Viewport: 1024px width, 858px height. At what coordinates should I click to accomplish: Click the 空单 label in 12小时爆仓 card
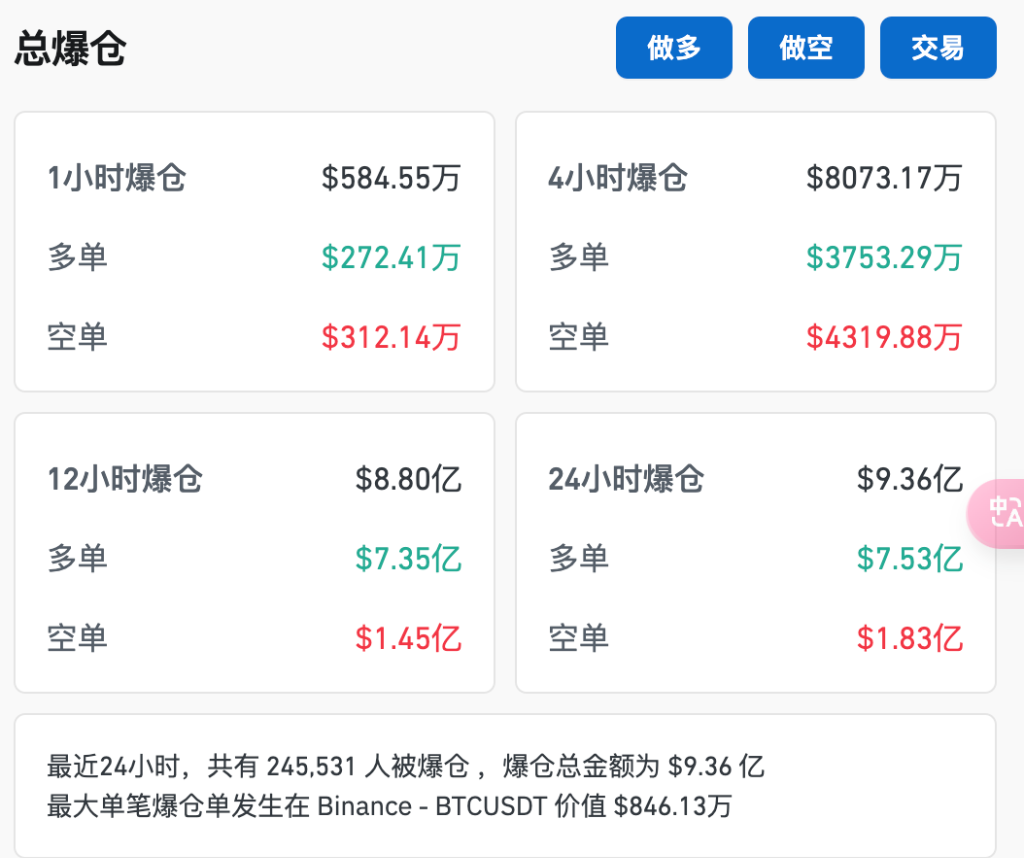tap(77, 639)
